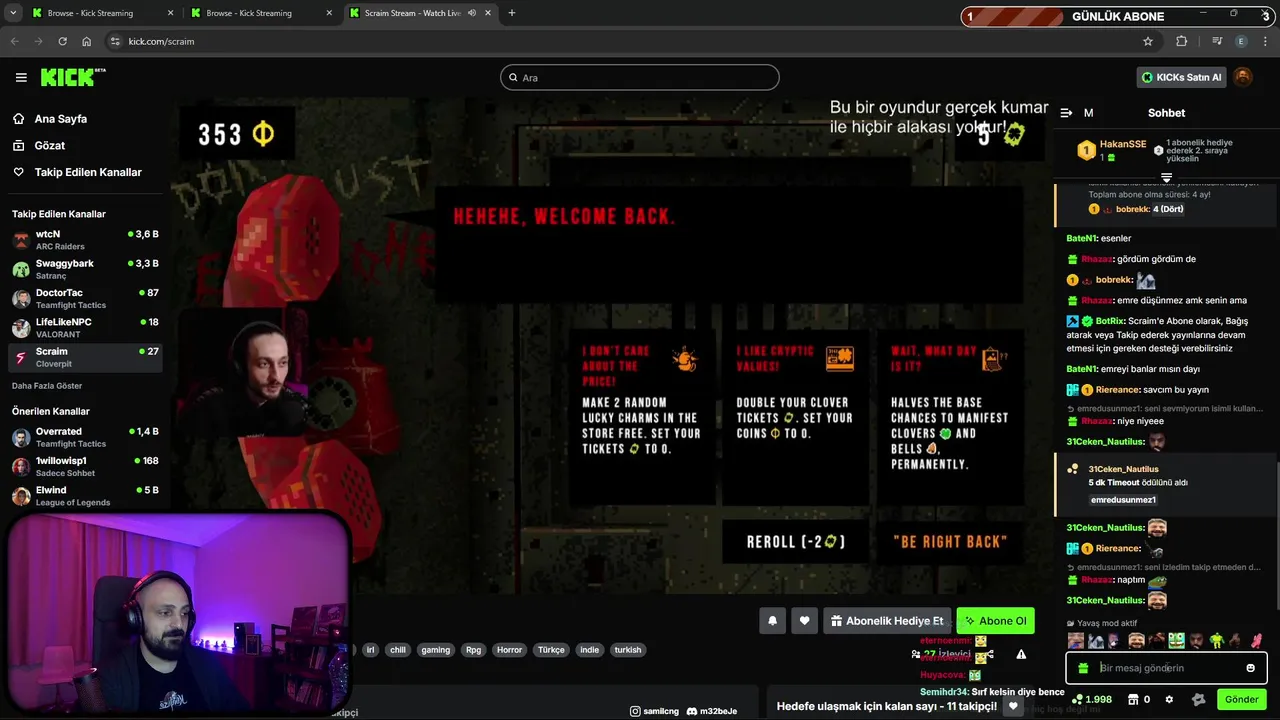The height and width of the screenshot is (720, 1280).
Task: Click HakanSSE in the gift leaderboard
Action: [x=1123, y=144]
